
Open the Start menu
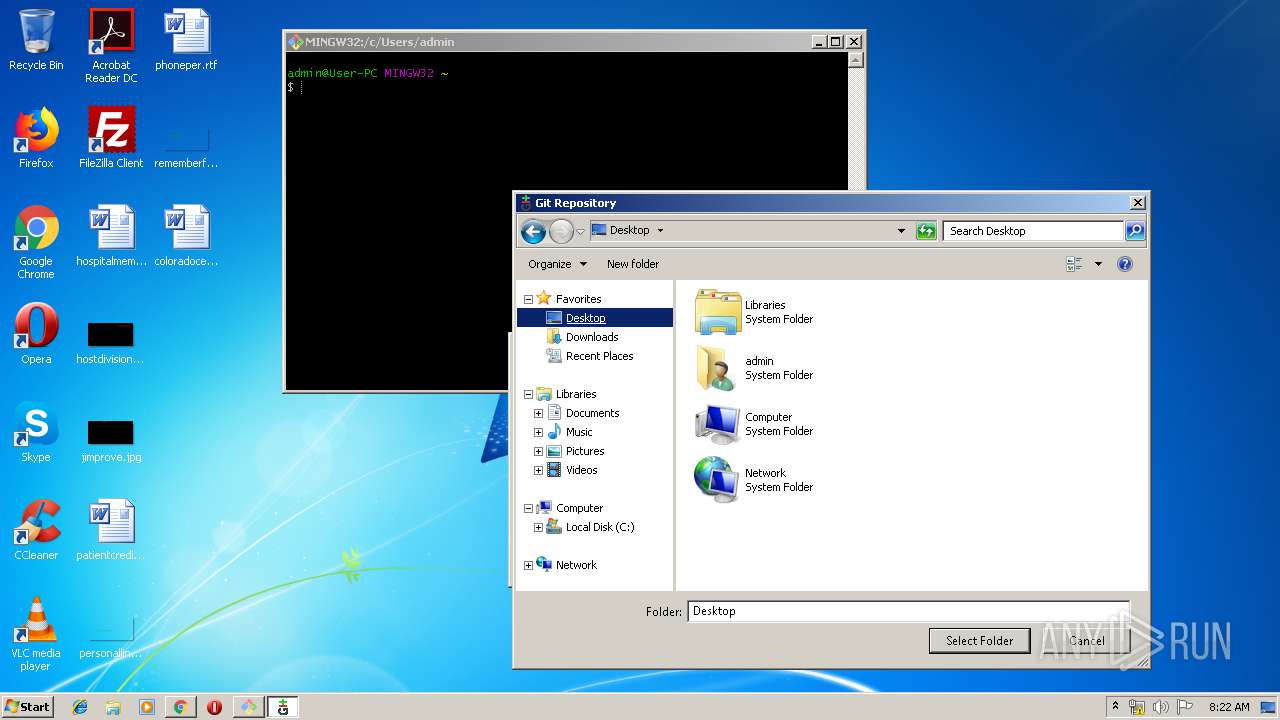[x=27, y=707]
